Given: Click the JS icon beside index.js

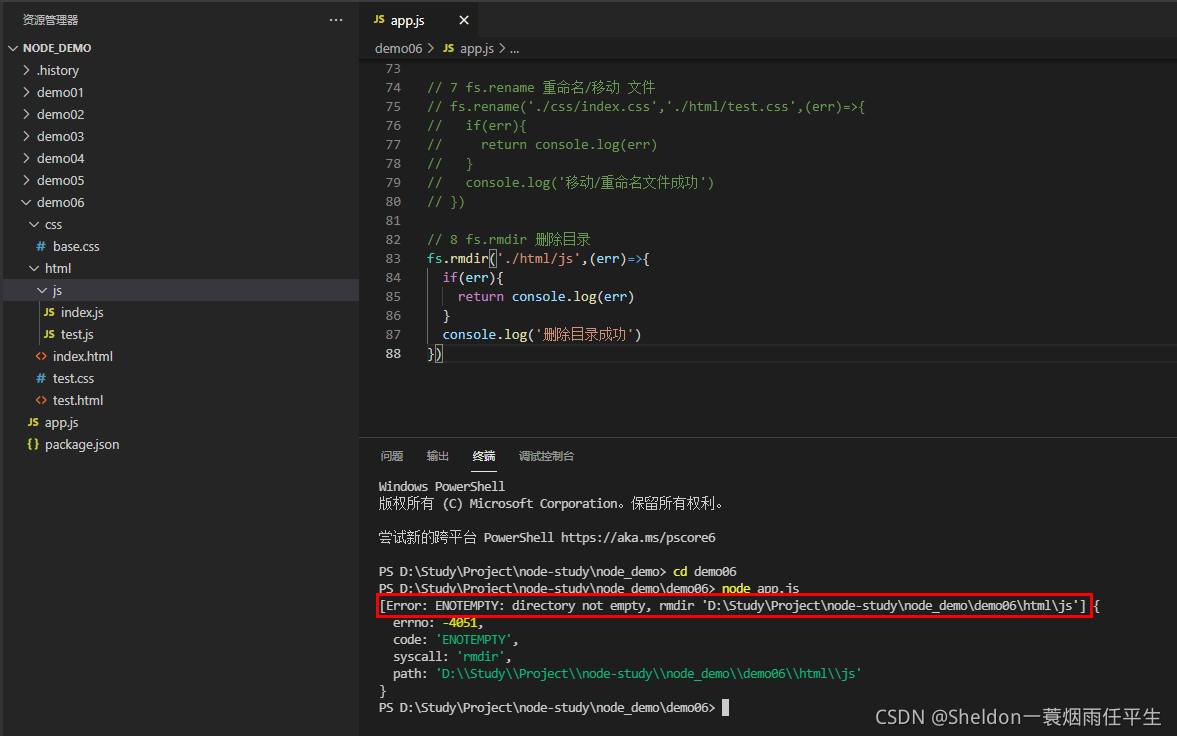Looking at the screenshot, I should coord(49,312).
